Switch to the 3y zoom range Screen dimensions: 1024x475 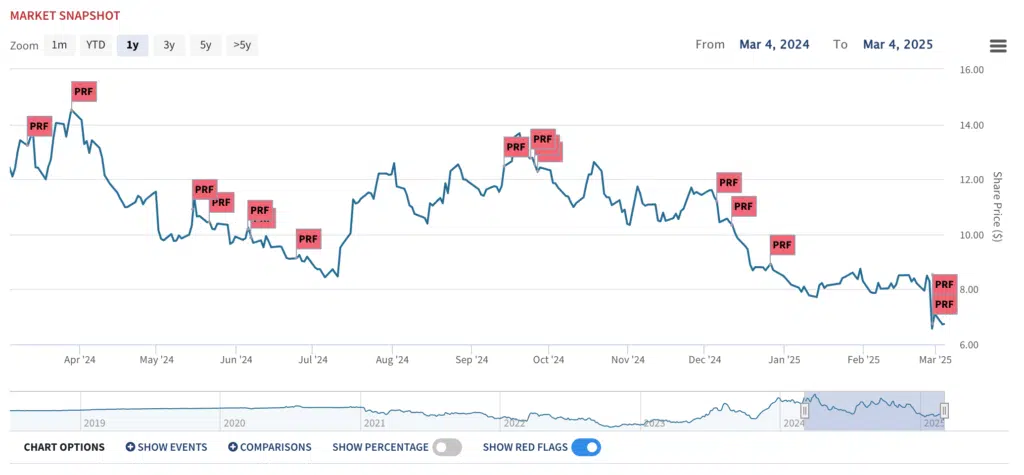[x=169, y=45]
